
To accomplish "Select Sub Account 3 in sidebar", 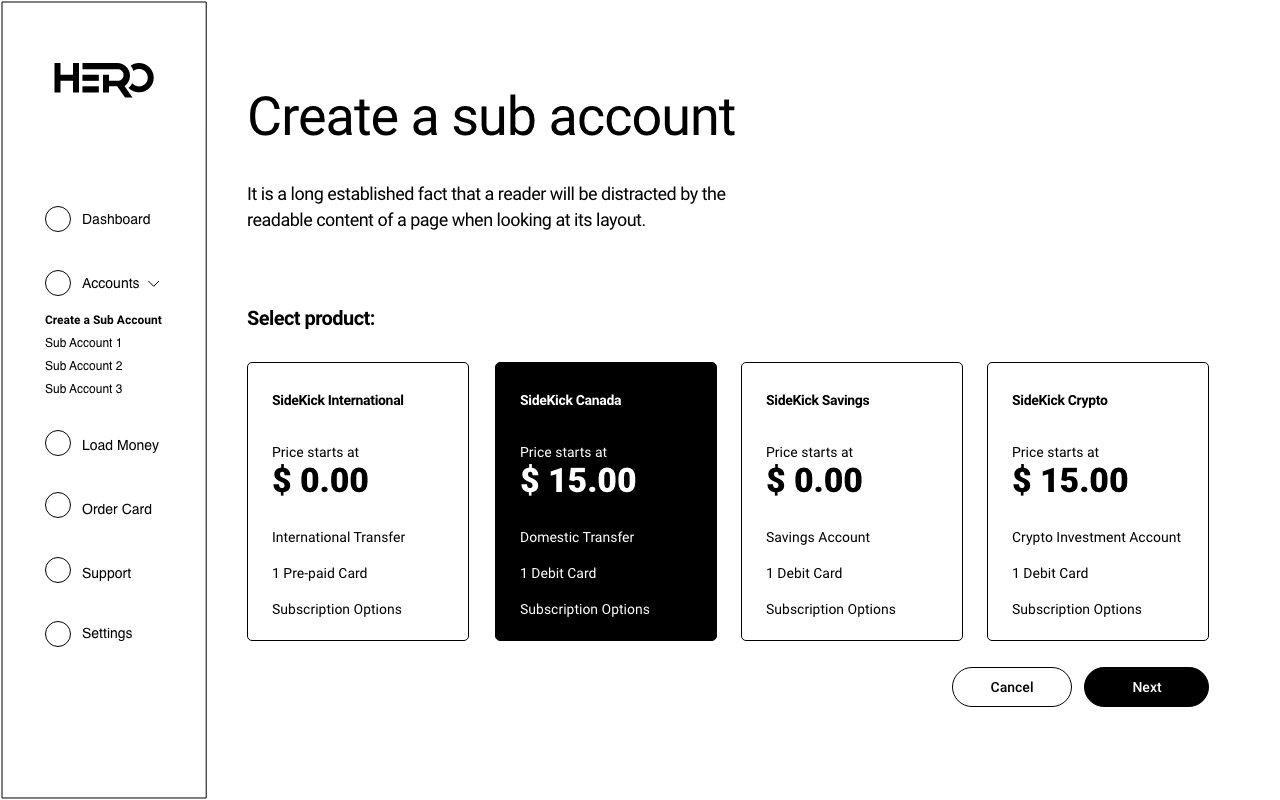I will [x=83, y=389].
